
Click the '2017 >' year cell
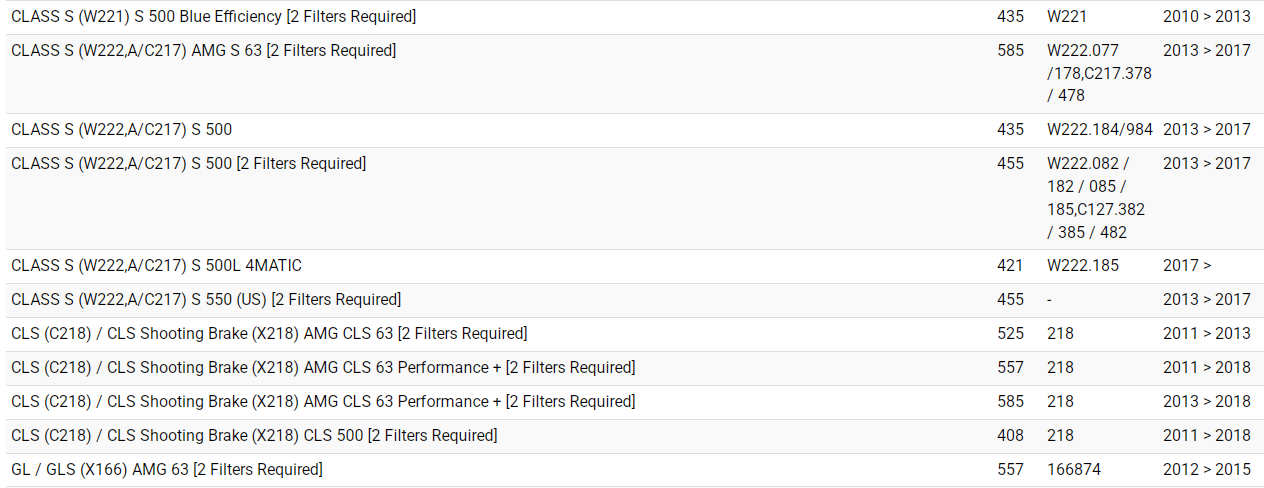point(1187,266)
